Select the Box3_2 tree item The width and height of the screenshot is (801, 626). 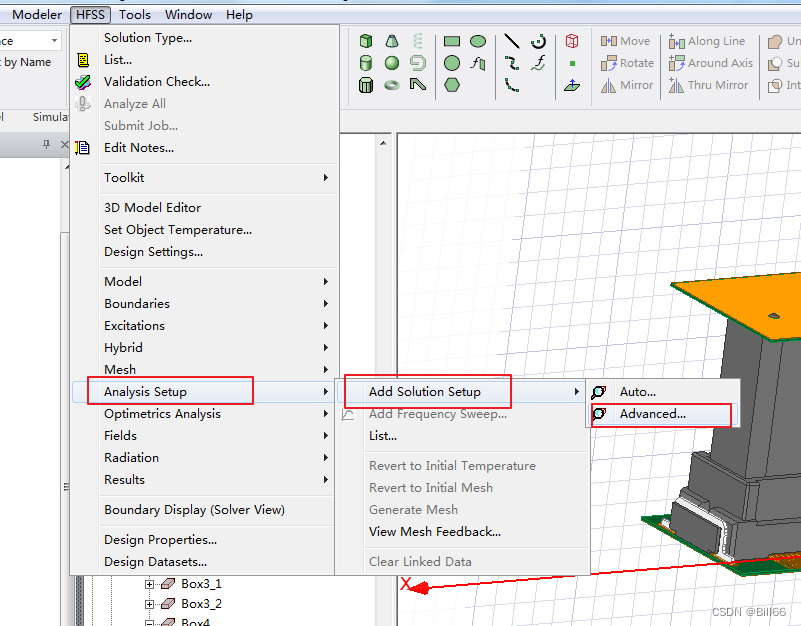click(201, 604)
